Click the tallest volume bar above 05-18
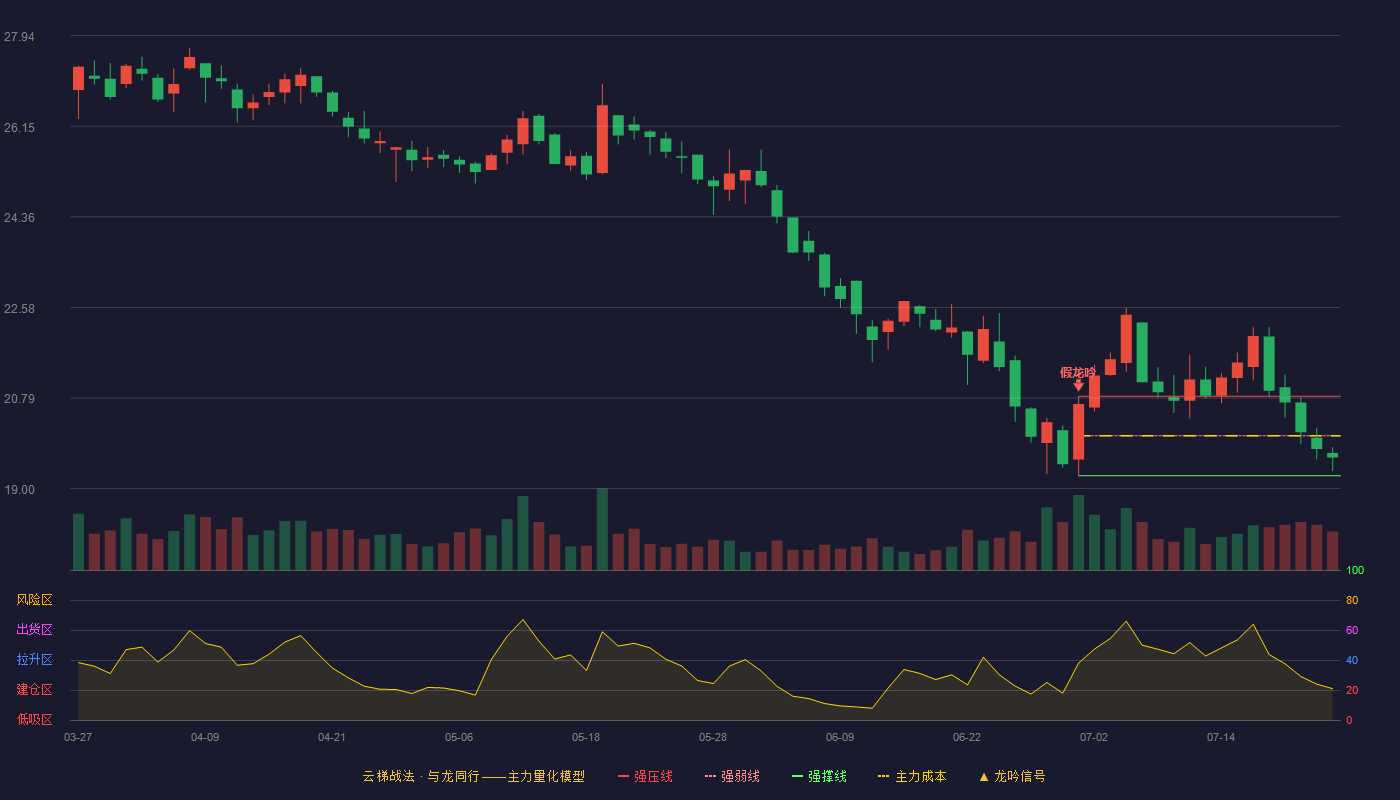The image size is (1400, 800). point(602,529)
